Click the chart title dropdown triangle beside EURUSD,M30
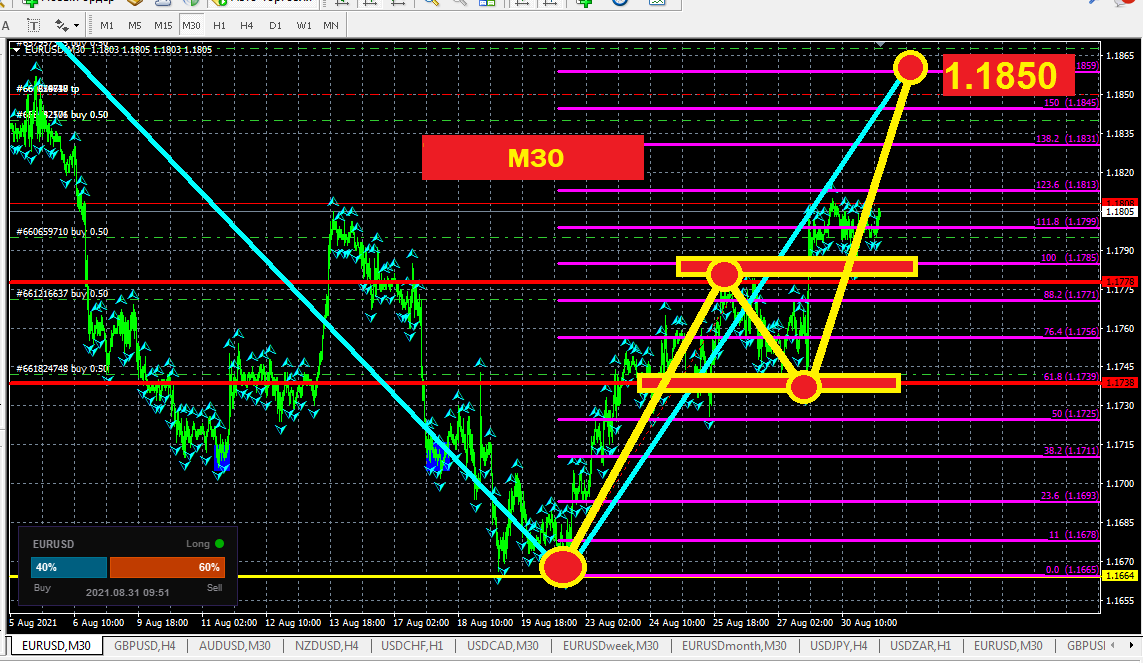 (x=16, y=50)
